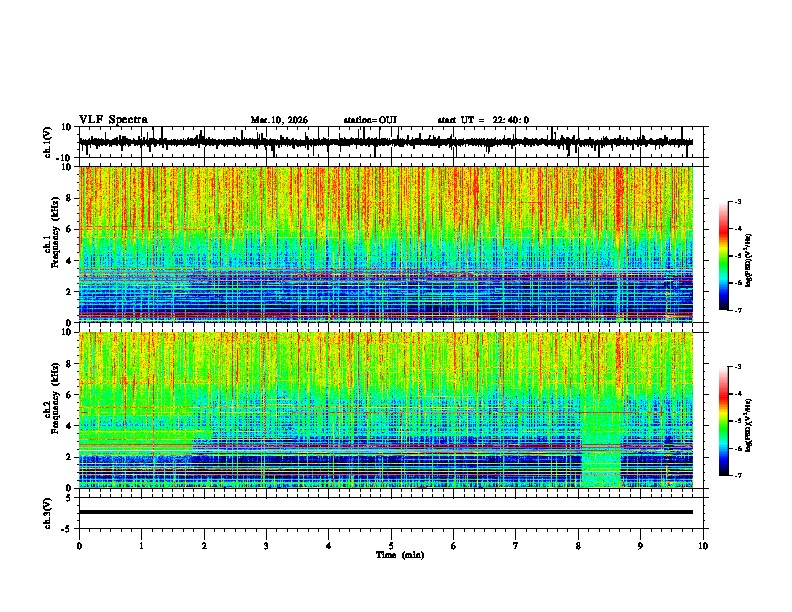Click time axis tick label "0"

coord(79,546)
